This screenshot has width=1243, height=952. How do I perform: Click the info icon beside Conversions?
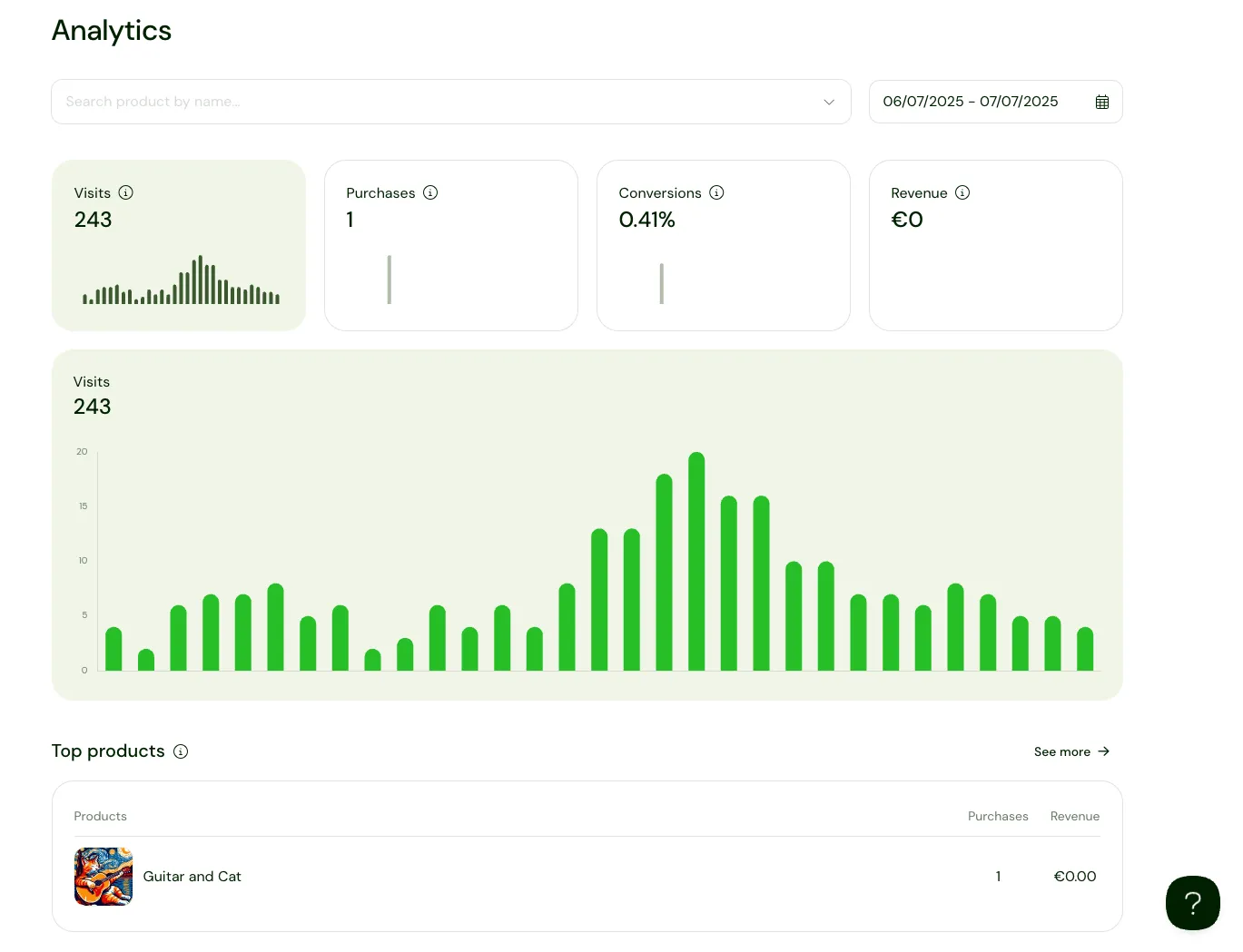coord(716,192)
